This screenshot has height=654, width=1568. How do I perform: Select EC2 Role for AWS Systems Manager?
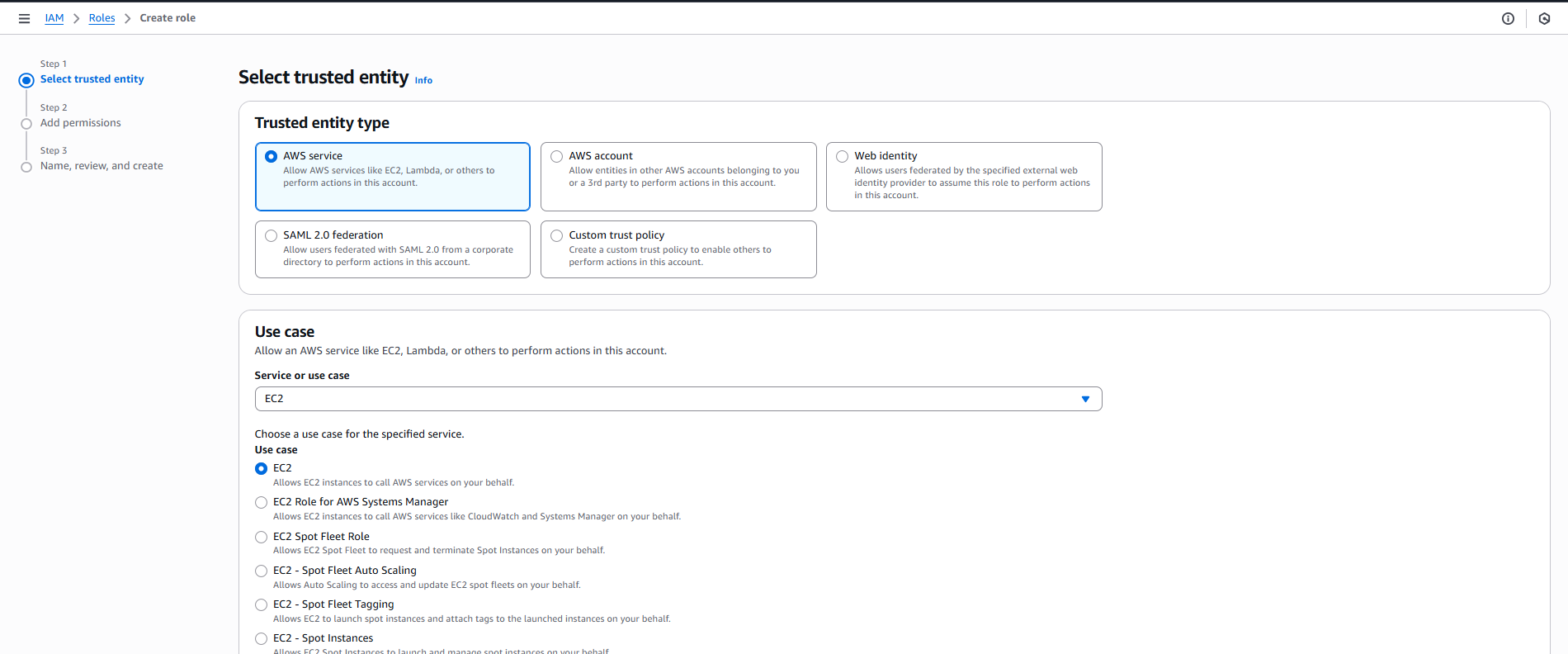262,502
